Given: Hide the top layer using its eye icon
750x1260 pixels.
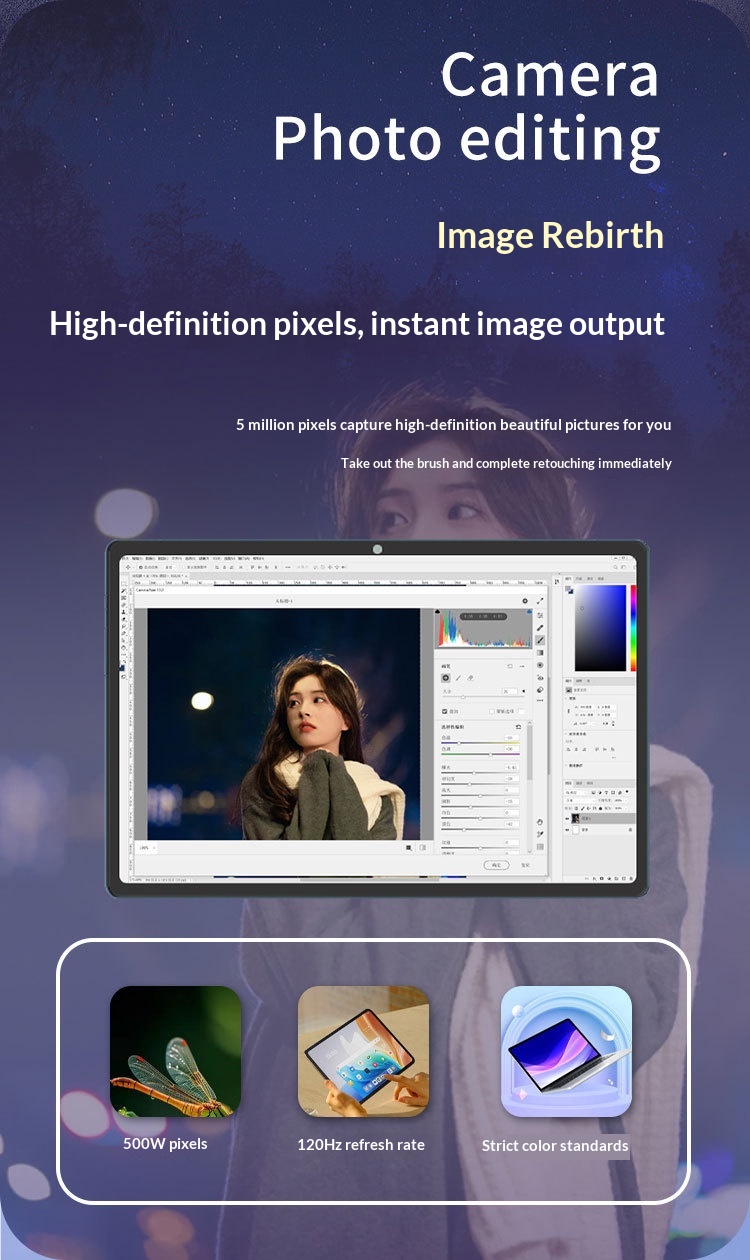Looking at the screenshot, I should (x=569, y=818).
